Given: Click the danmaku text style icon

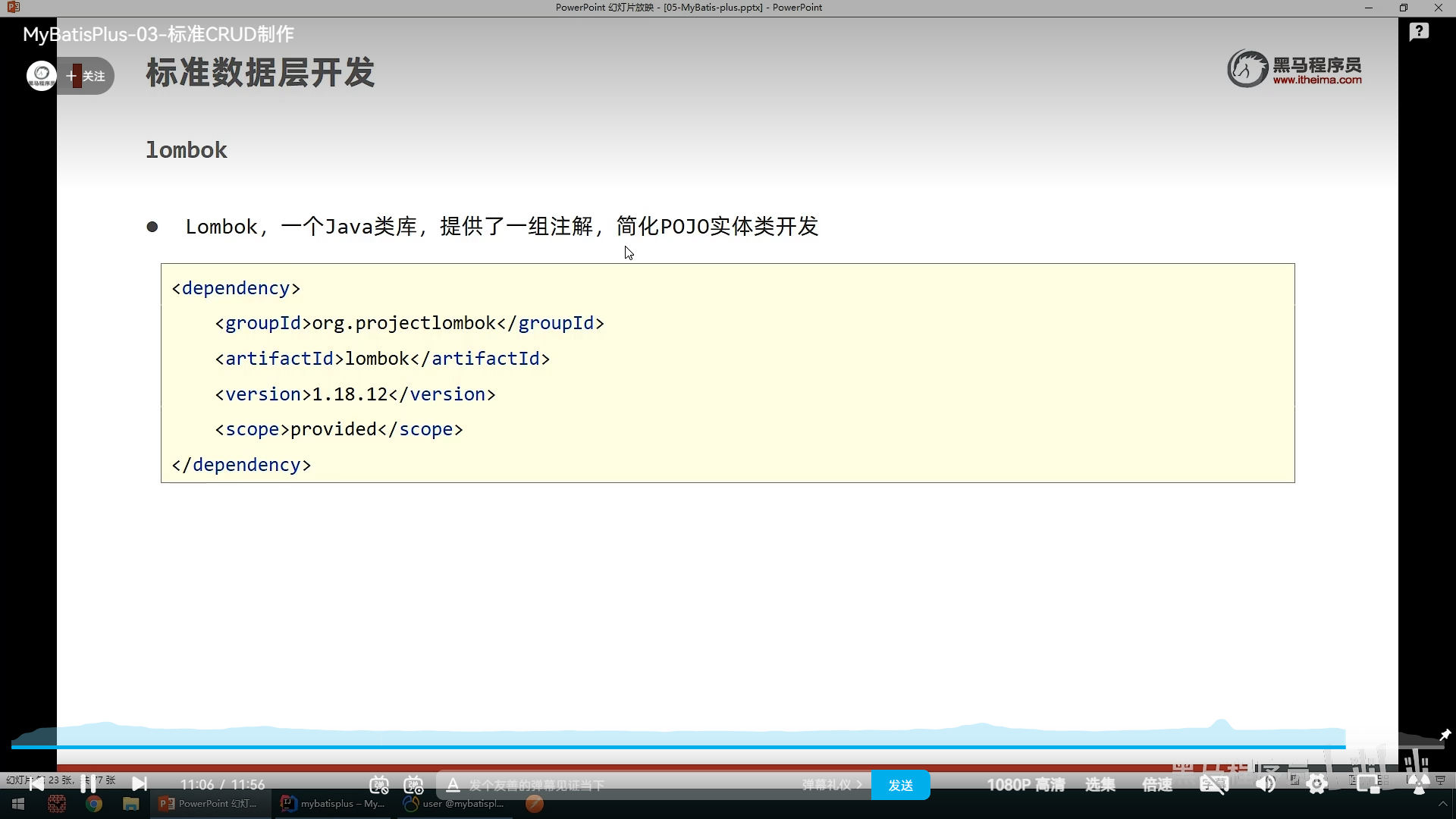Looking at the screenshot, I should coord(453,785).
